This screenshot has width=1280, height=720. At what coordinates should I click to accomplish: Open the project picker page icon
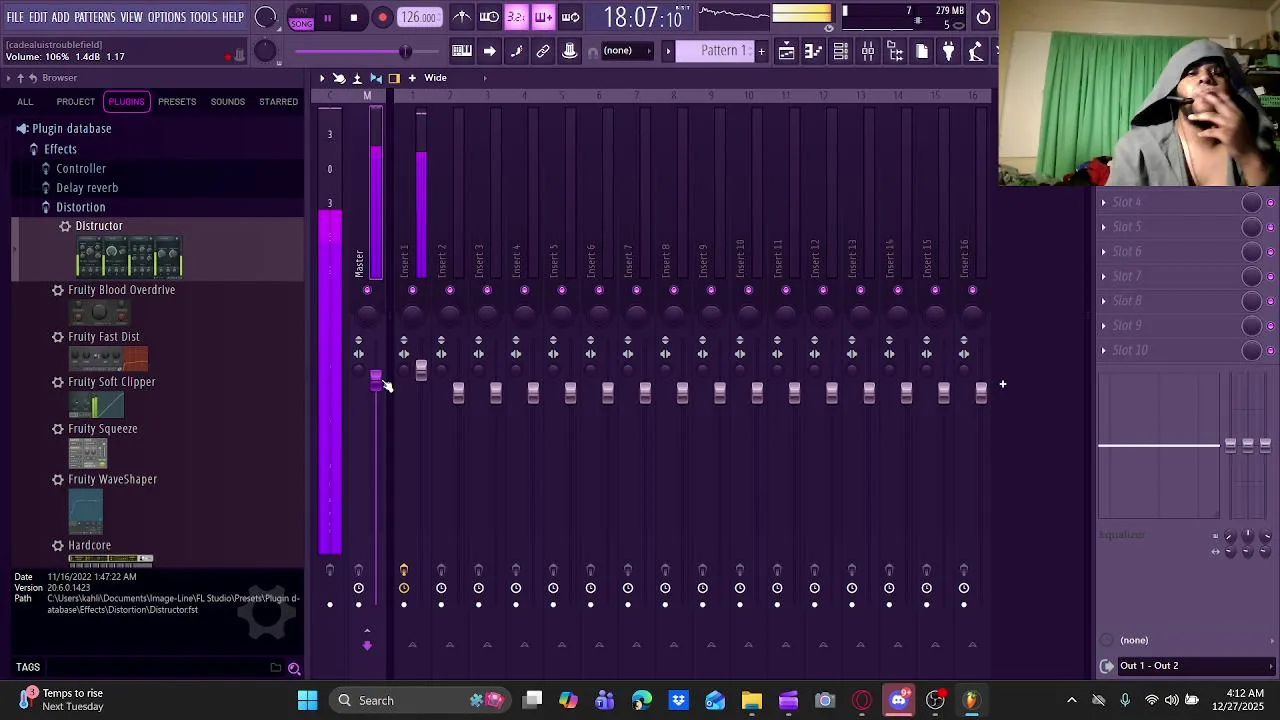pyautogui.click(x=922, y=51)
